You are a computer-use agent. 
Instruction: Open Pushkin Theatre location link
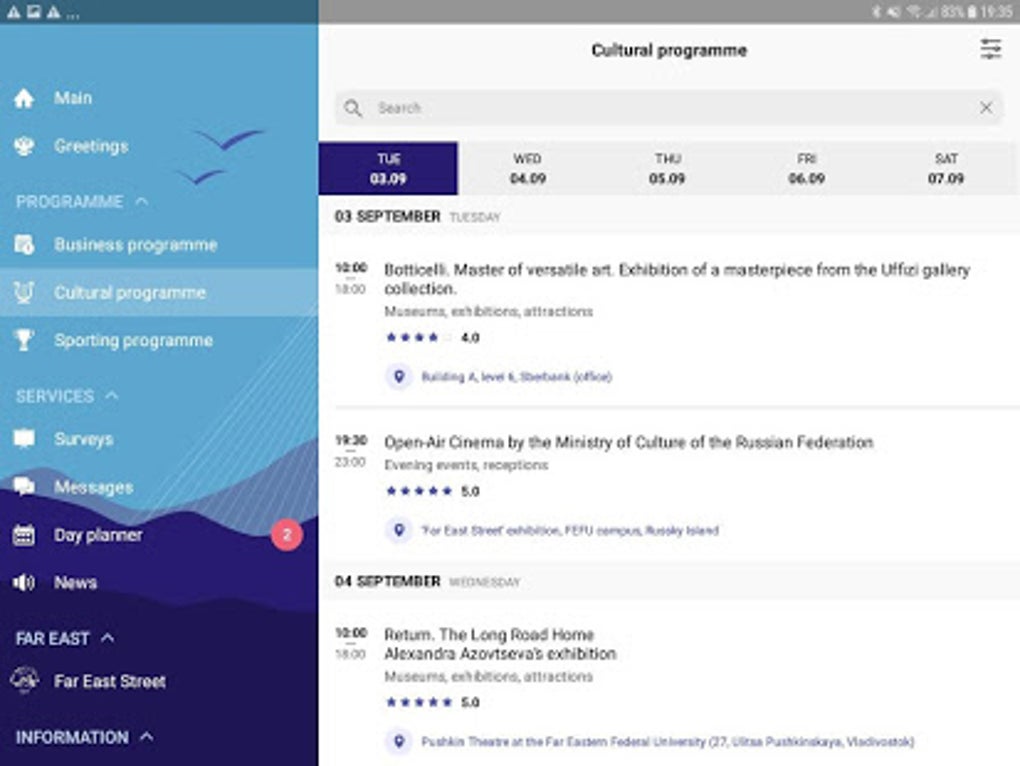[666, 742]
